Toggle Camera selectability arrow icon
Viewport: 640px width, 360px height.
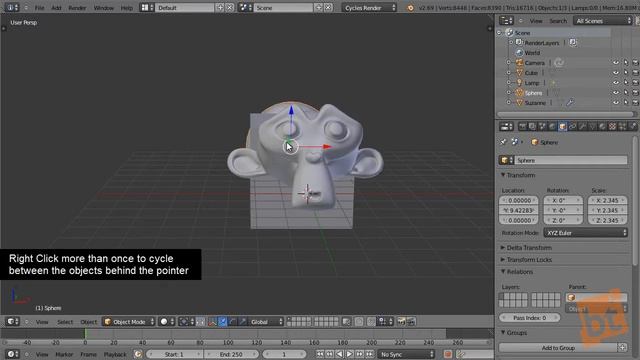(626, 62)
